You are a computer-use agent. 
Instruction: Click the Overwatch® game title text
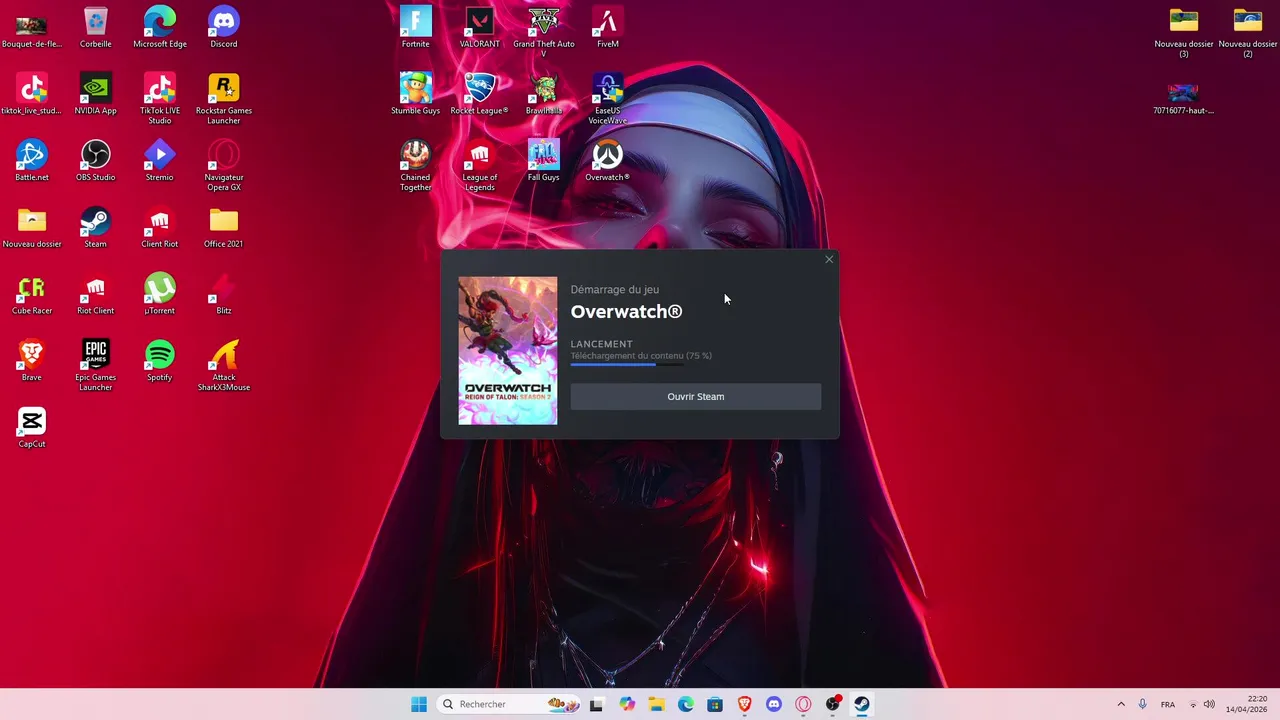[x=626, y=312]
